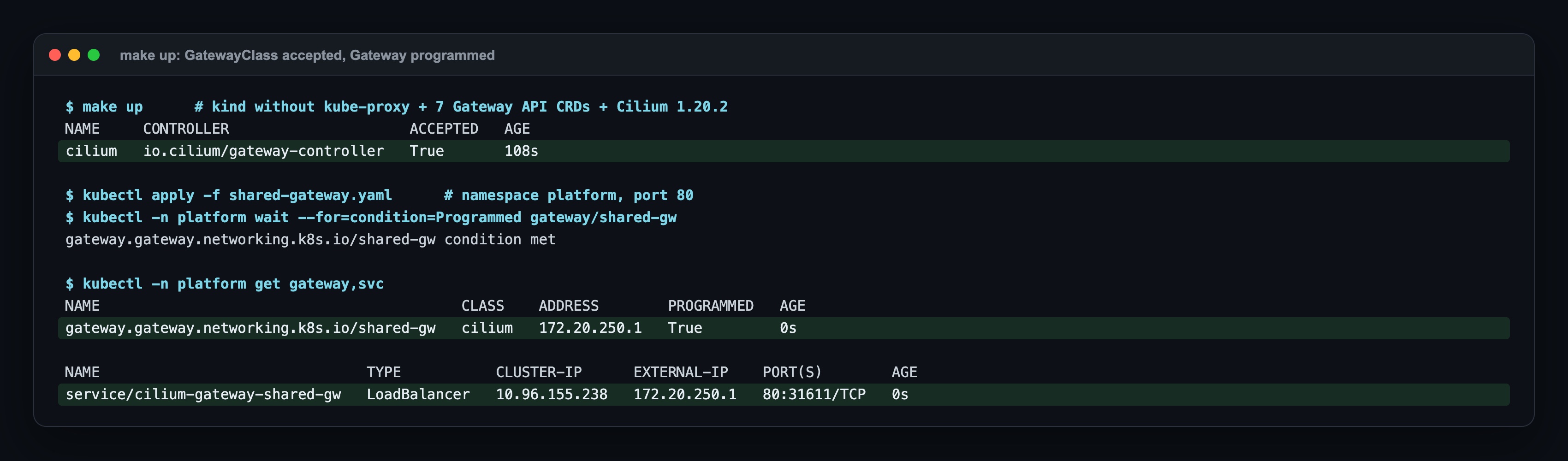Click the PORT(S) column header
1568x461 pixels.
[x=792, y=372]
